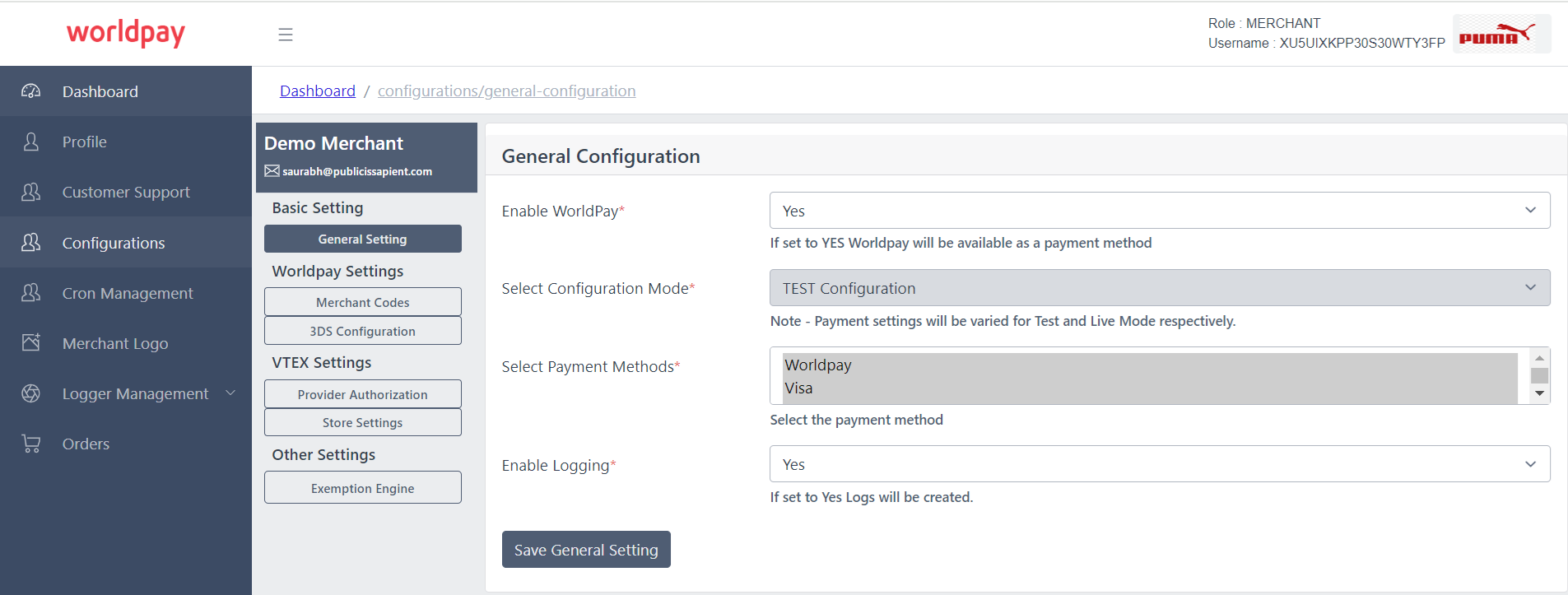
Task: Open the Enable Logging dropdown
Action: point(1159,464)
